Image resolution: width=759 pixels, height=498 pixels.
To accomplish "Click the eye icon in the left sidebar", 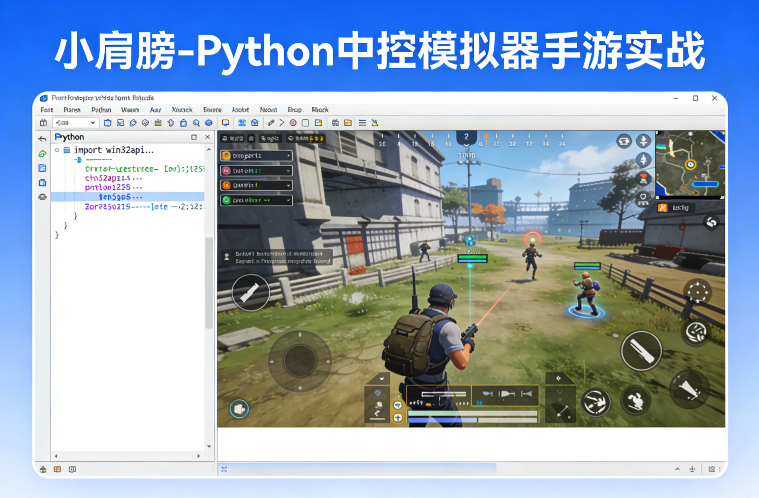I will click(x=43, y=197).
